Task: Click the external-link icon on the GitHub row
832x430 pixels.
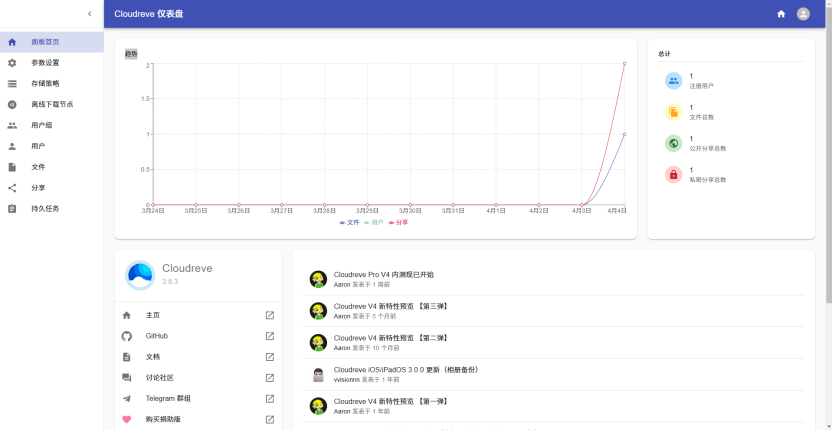Action: 270,336
